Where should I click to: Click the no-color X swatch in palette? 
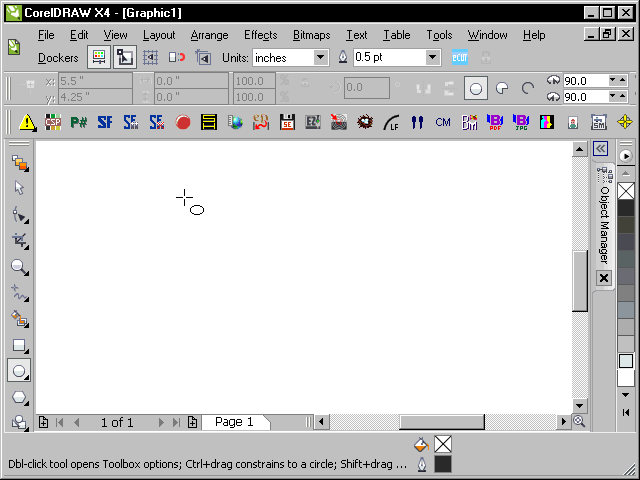626,190
